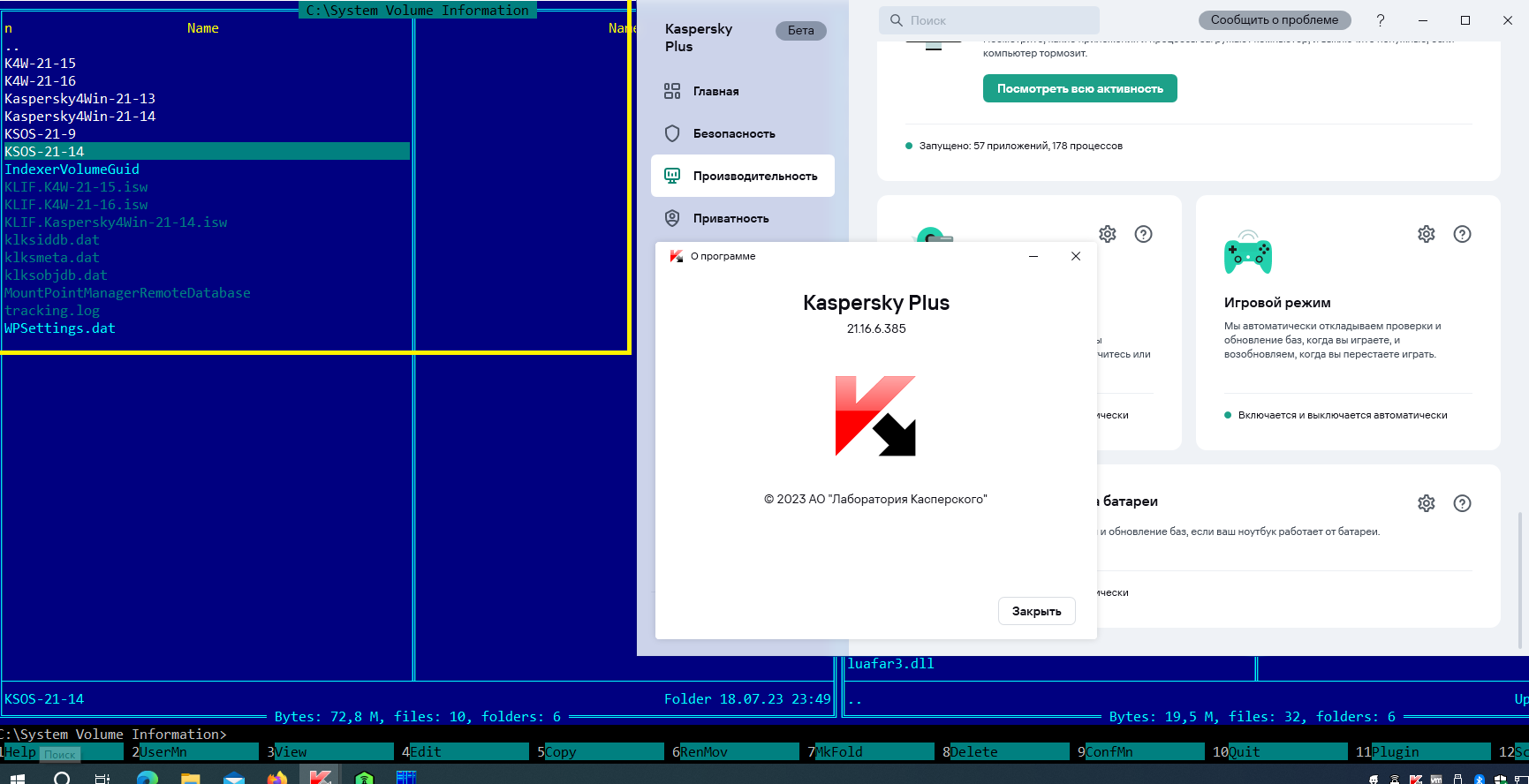Click Kaspersky icon on the taskbar
The width and height of the screenshot is (1529, 784).
coord(321,776)
